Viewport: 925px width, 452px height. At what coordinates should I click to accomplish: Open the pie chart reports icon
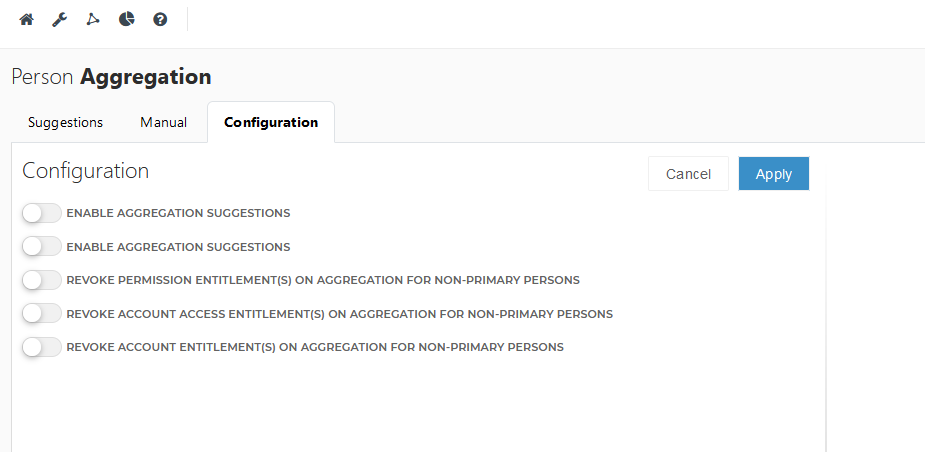pos(126,19)
